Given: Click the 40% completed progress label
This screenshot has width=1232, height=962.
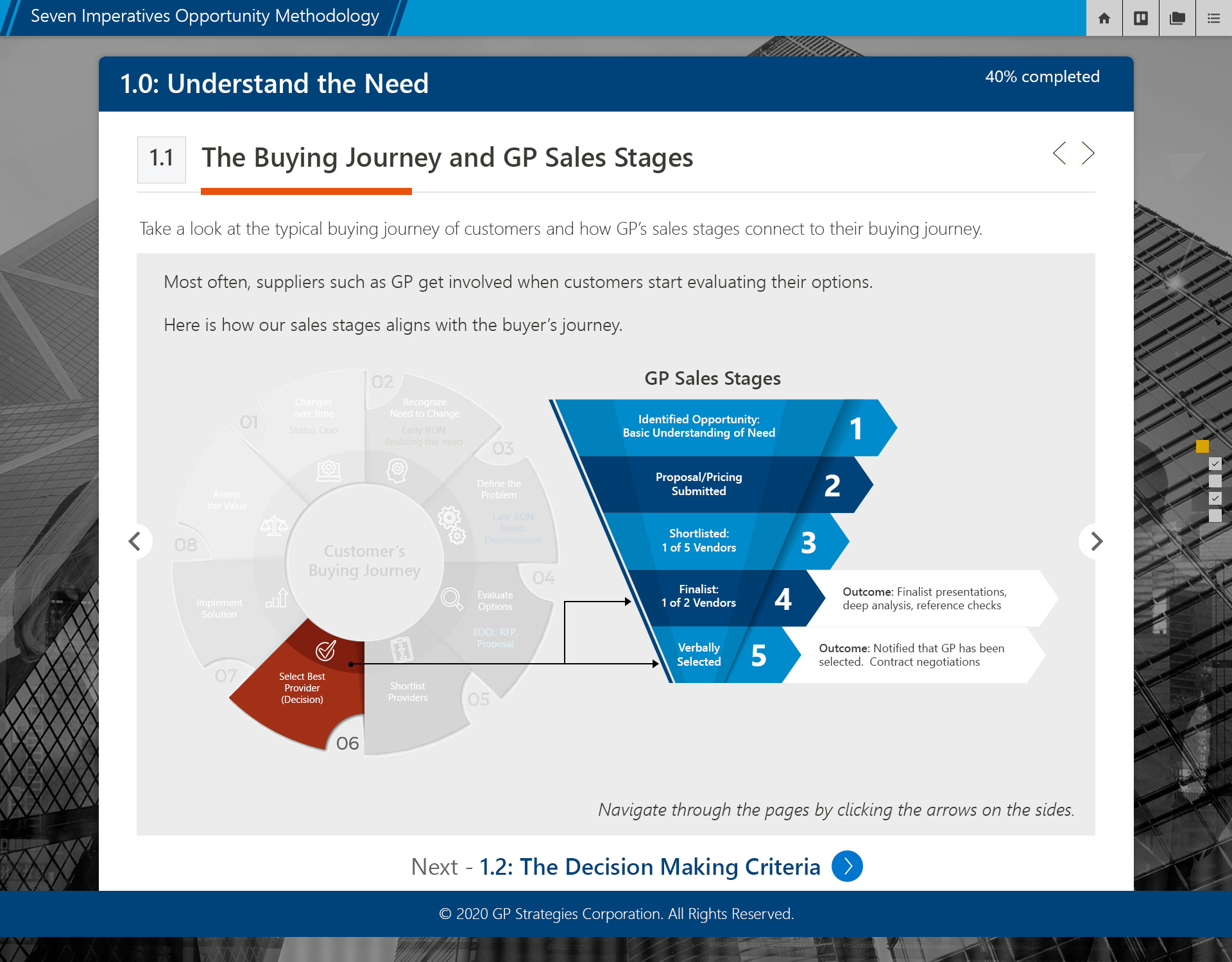Looking at the screenshot, I should point(1042,76).
